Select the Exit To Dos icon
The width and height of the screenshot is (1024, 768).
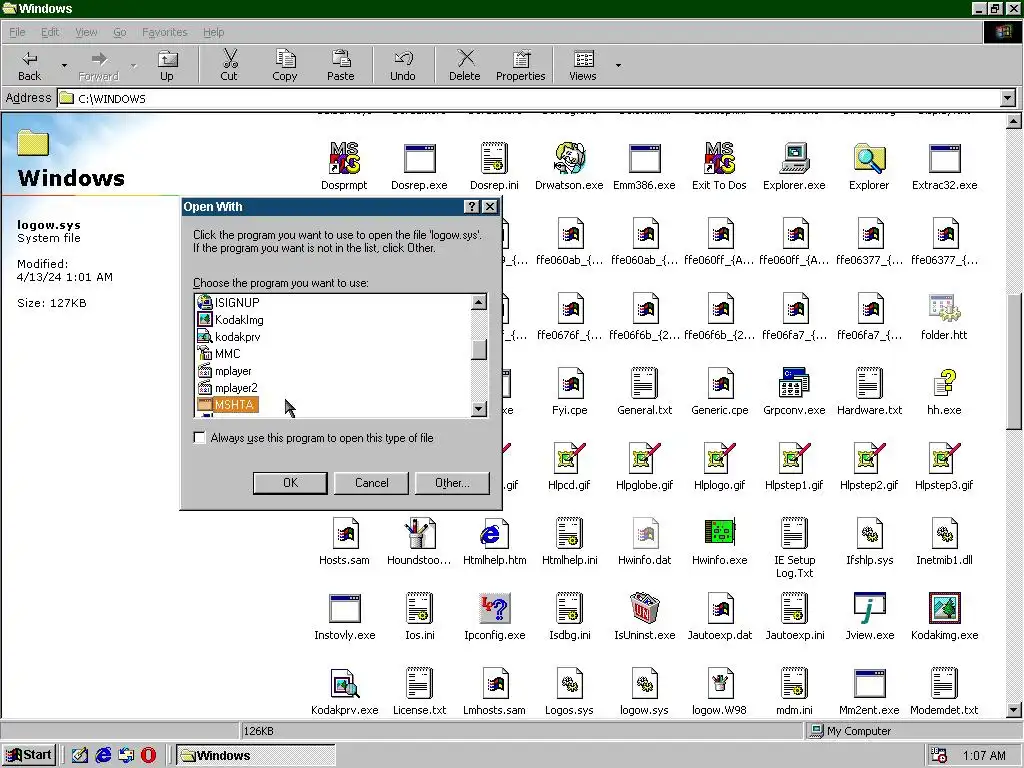(x=719, y=158)
